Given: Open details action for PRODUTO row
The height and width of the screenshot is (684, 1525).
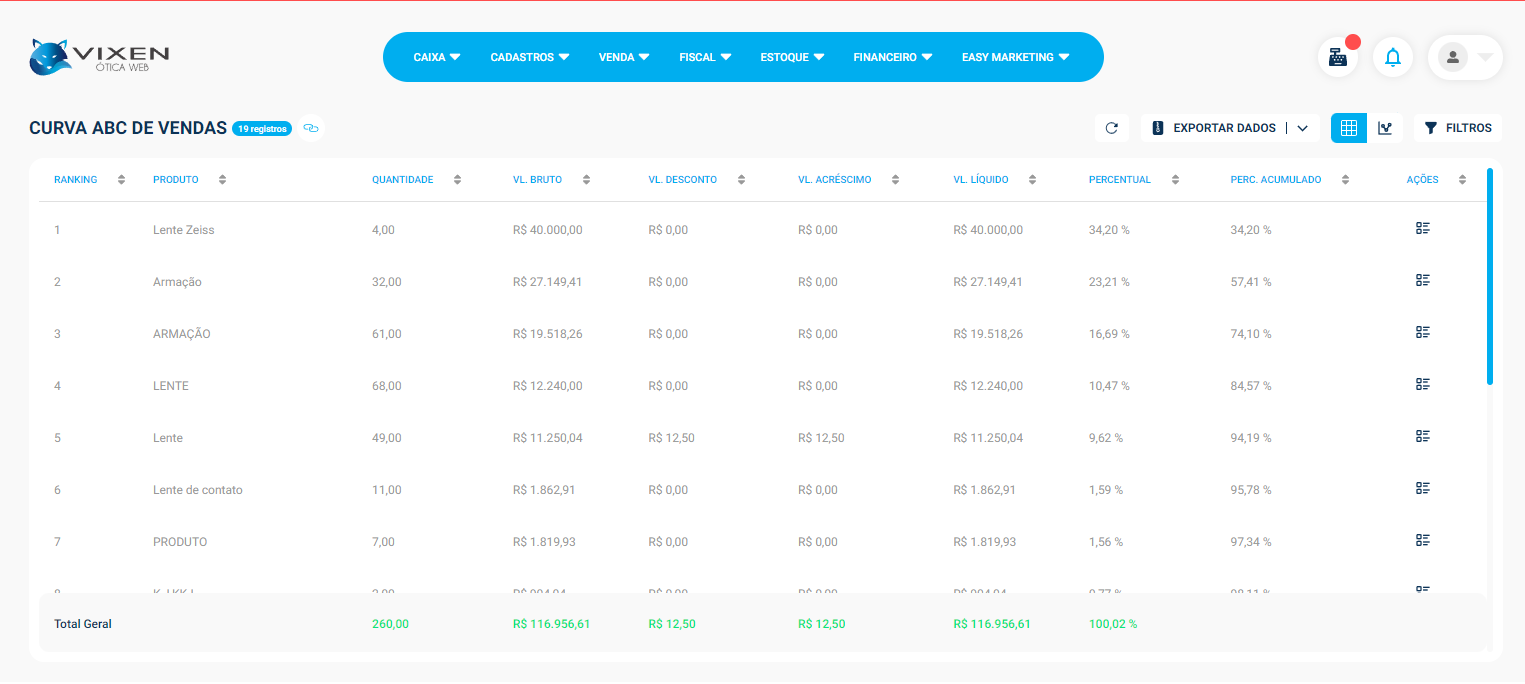Looking at the screenshot, I should point(1423,541).
